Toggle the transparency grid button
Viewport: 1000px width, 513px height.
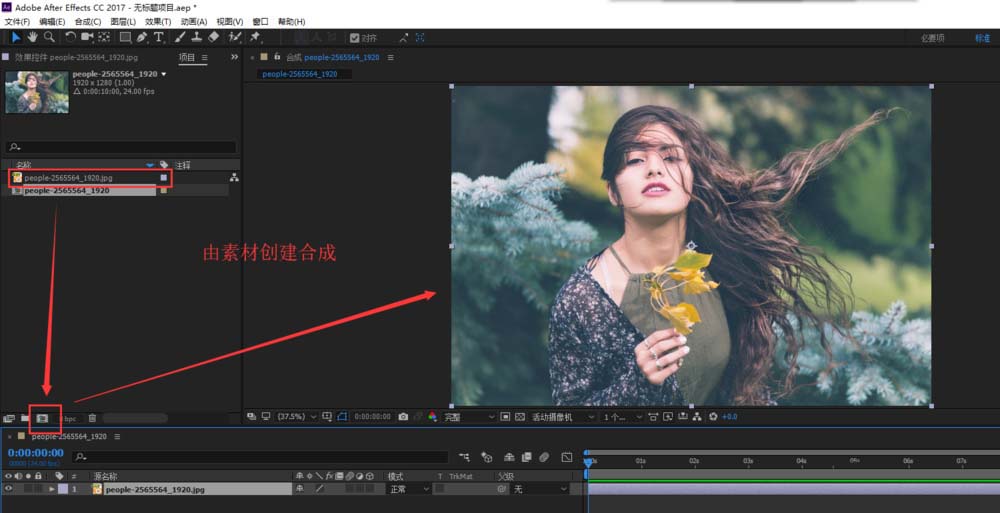pos(520,417)
